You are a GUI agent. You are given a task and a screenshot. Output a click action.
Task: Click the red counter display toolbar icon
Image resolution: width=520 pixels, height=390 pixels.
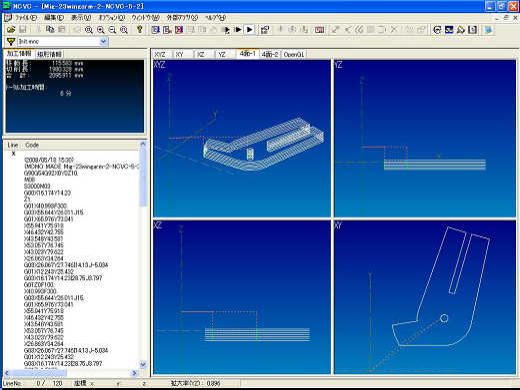coord(319,30)
